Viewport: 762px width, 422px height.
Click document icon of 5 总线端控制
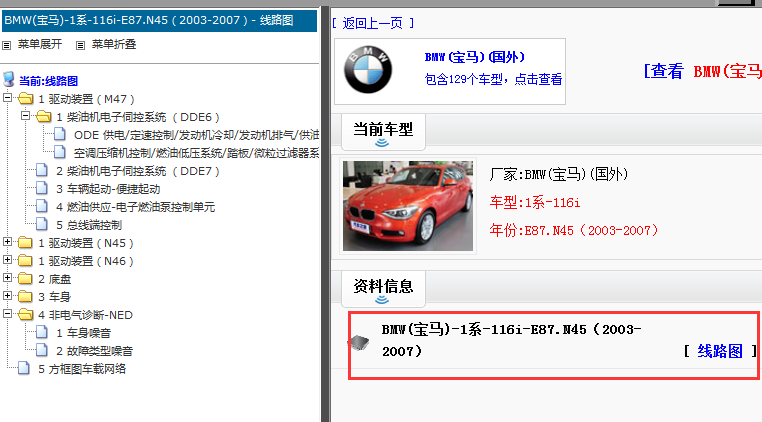pyautogui.click(x=42, y=224)
